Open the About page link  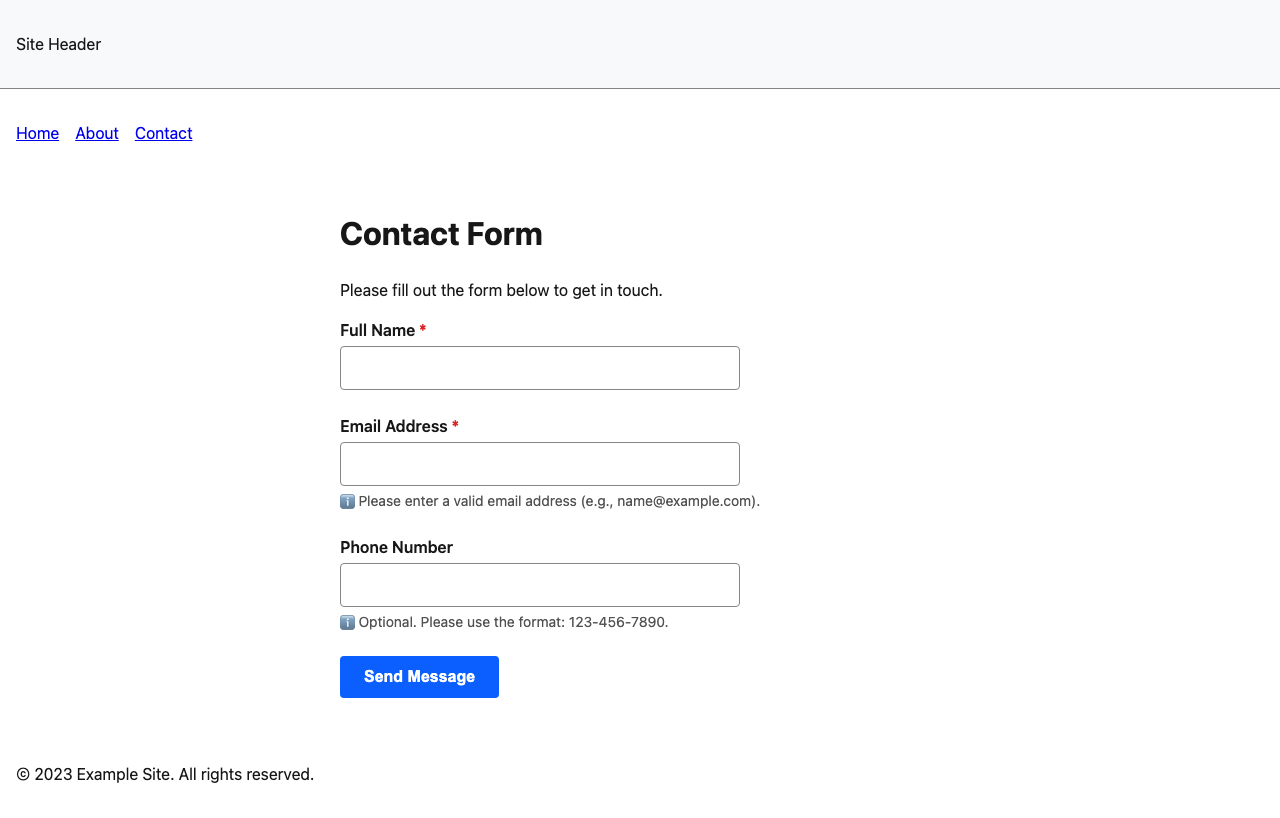96,133
